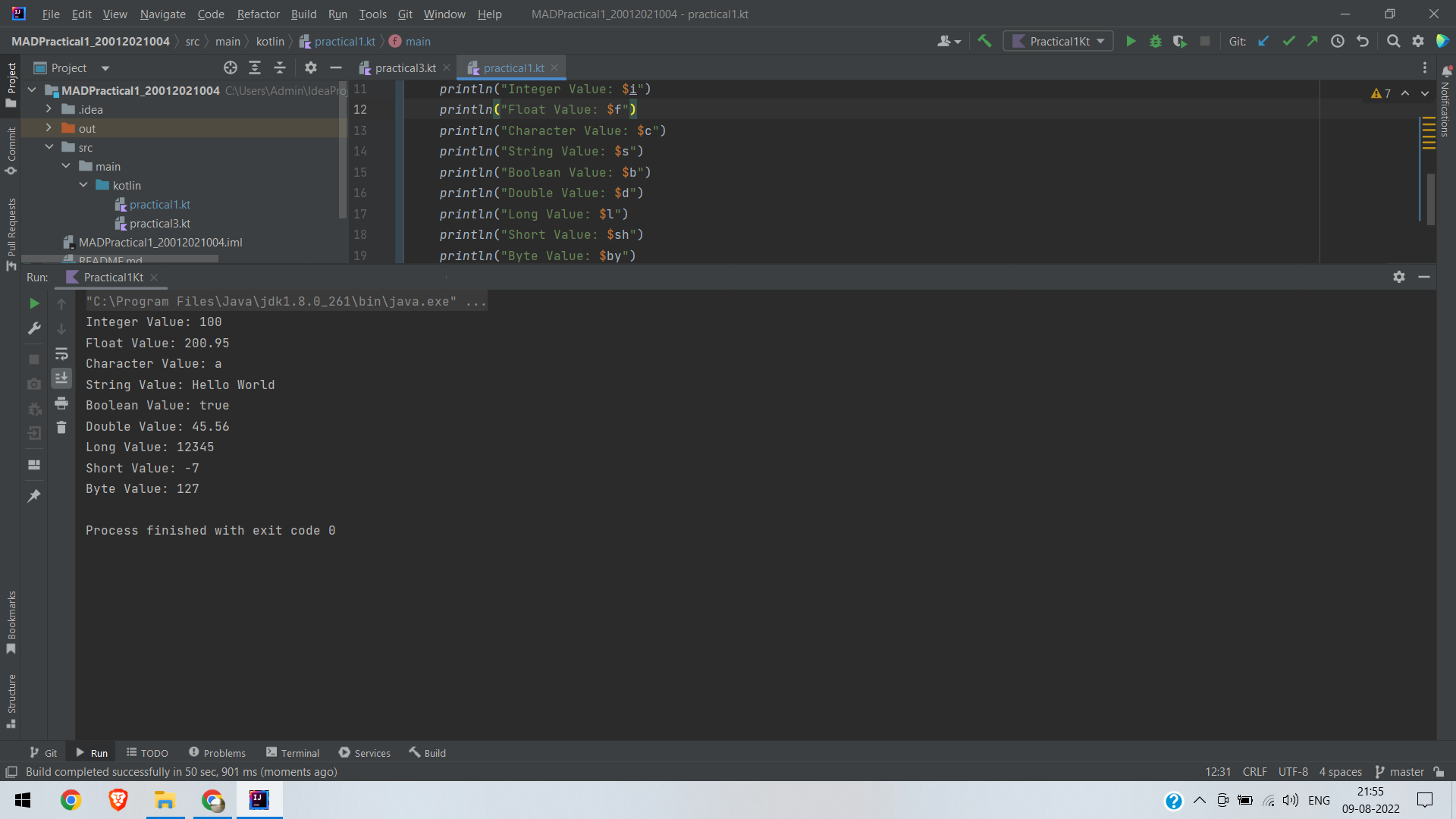Toggle read-only lock icon in status bar
Image resolution: width=1456 pixels, height=819 pixels.
tap(1439, 772)
